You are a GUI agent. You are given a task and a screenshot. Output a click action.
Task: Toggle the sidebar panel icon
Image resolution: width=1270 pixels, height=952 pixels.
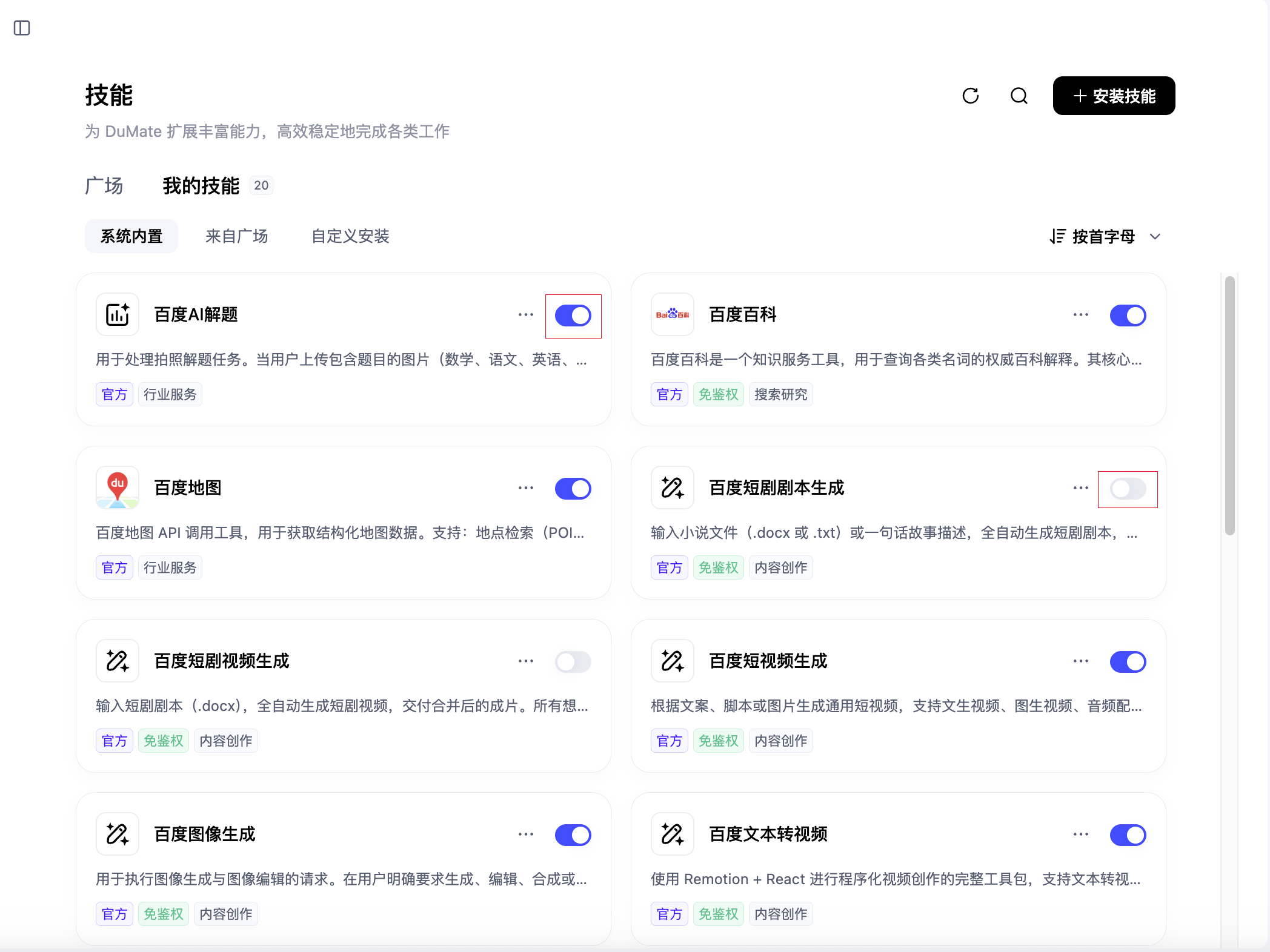coord(22,28)
